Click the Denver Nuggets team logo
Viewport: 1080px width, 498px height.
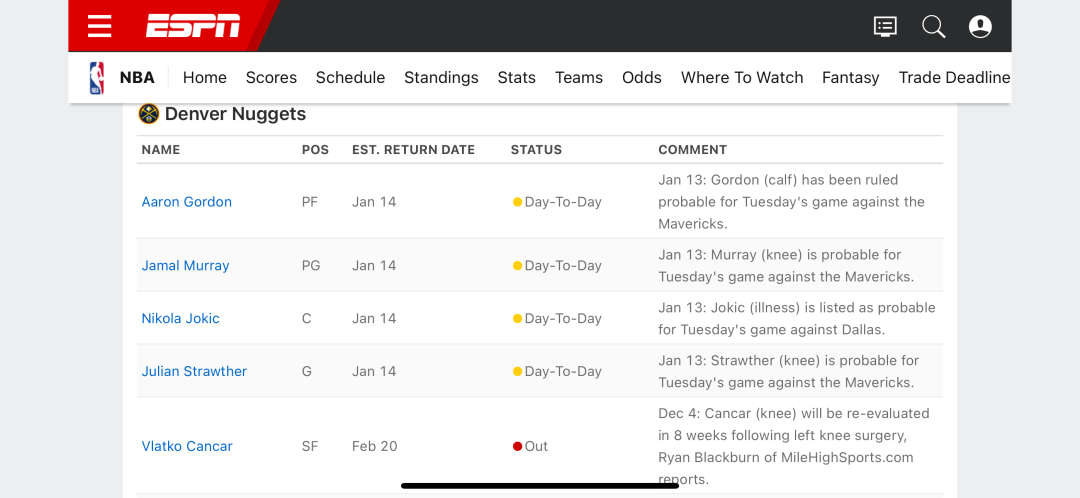pos(149,114)
